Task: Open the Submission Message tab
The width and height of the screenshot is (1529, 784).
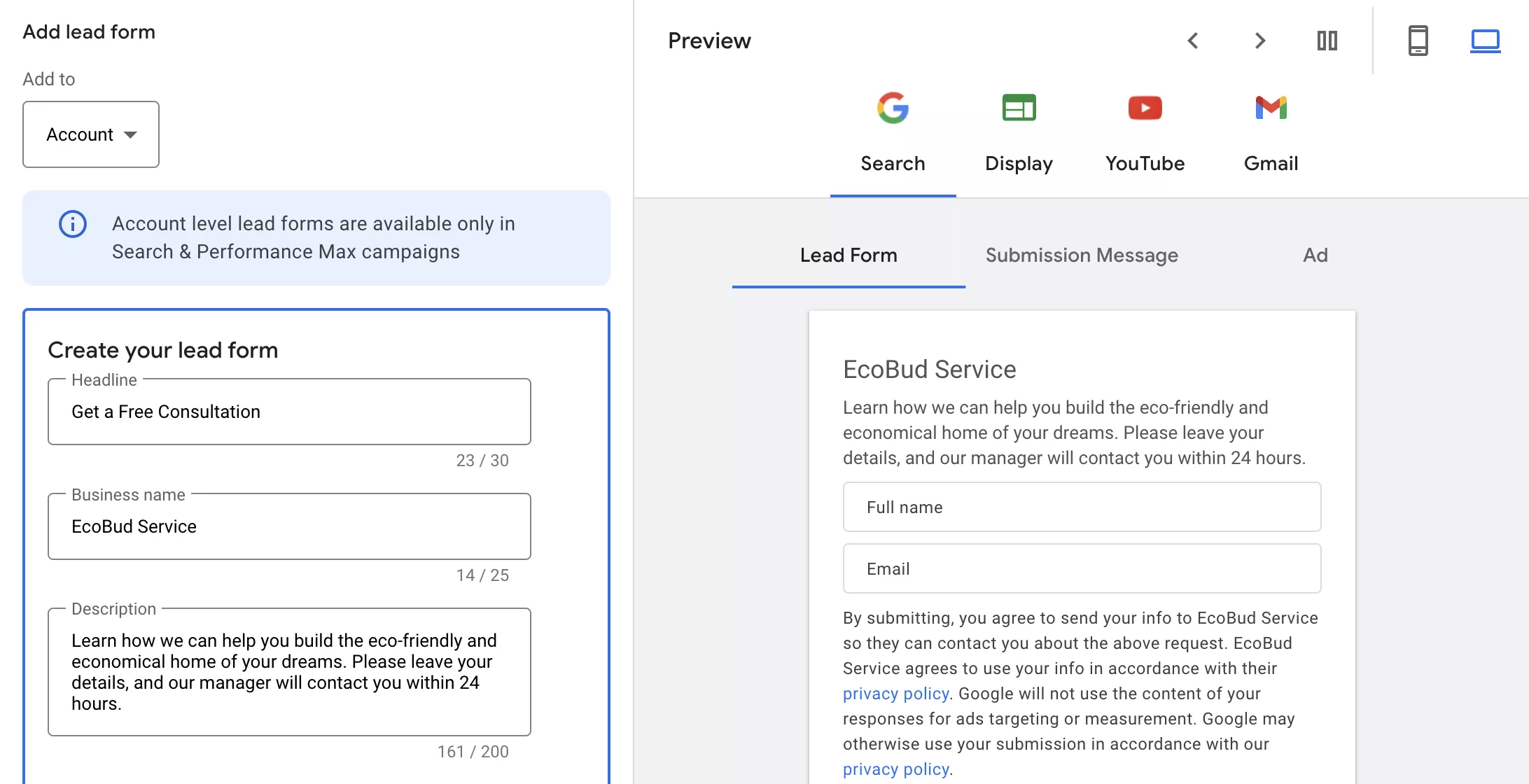Action: (x=1082, y=255)
